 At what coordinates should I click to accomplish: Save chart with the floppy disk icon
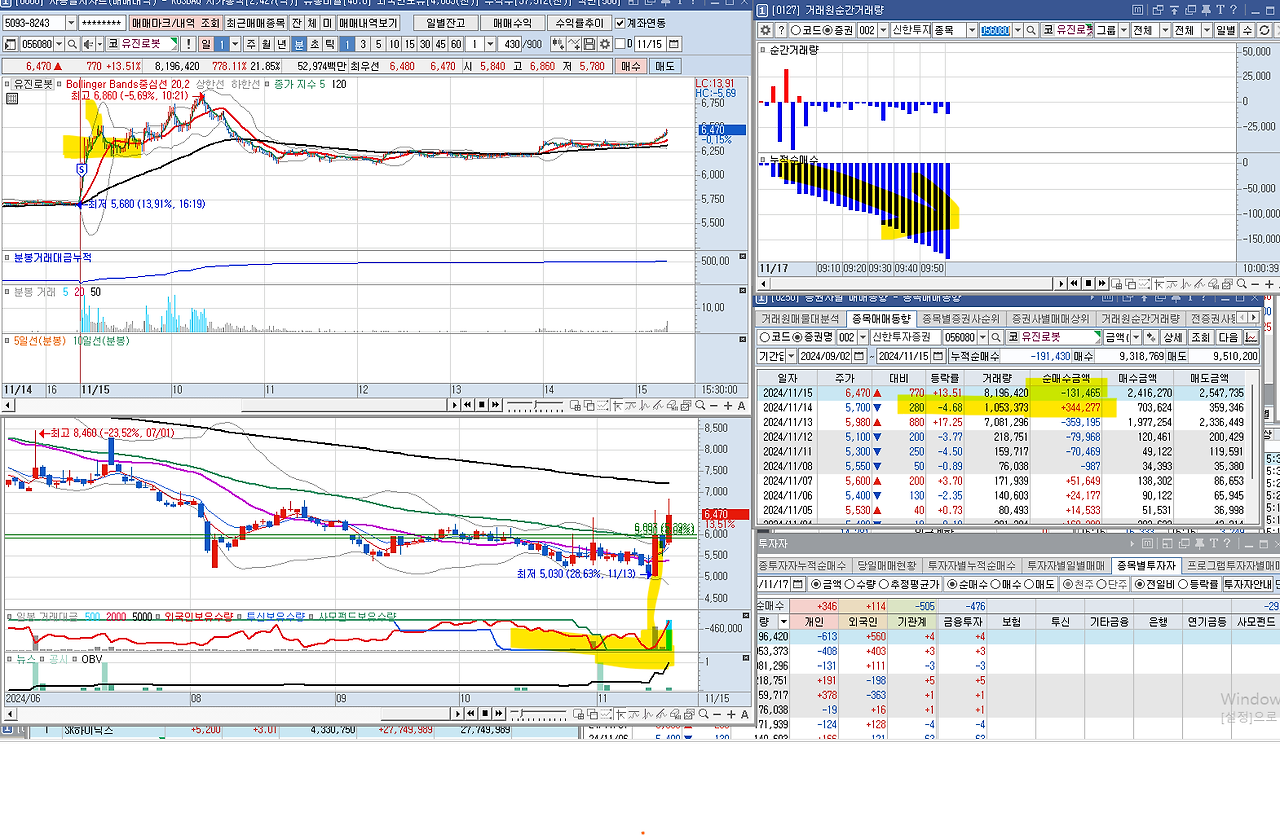(589, 44)
